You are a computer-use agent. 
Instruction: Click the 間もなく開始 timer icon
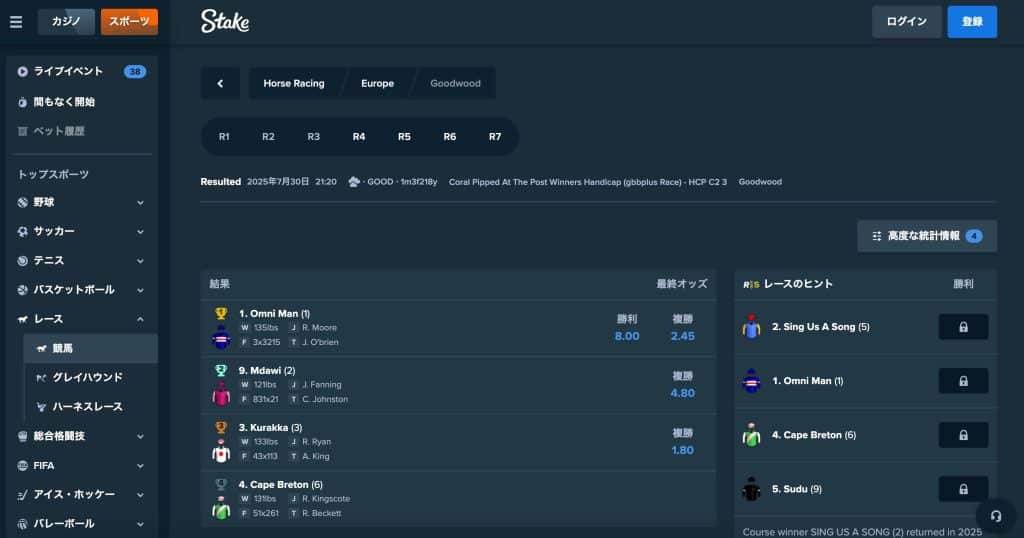click(22, 102)
